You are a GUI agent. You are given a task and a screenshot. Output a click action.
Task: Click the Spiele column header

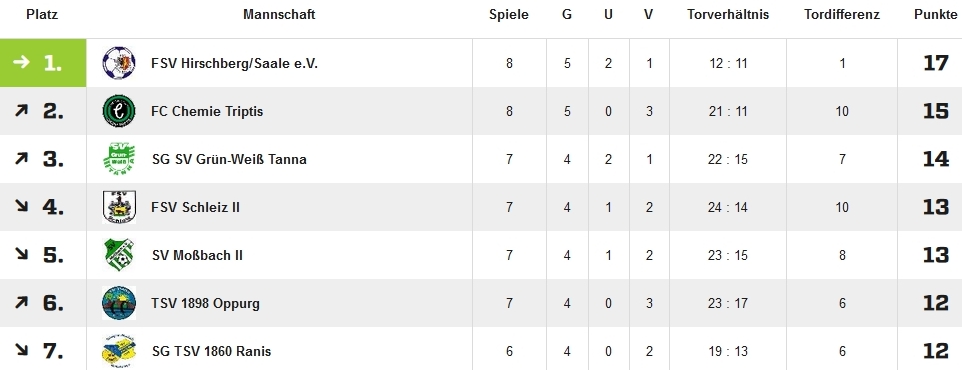pyautogui.click(x=509, y=15)
